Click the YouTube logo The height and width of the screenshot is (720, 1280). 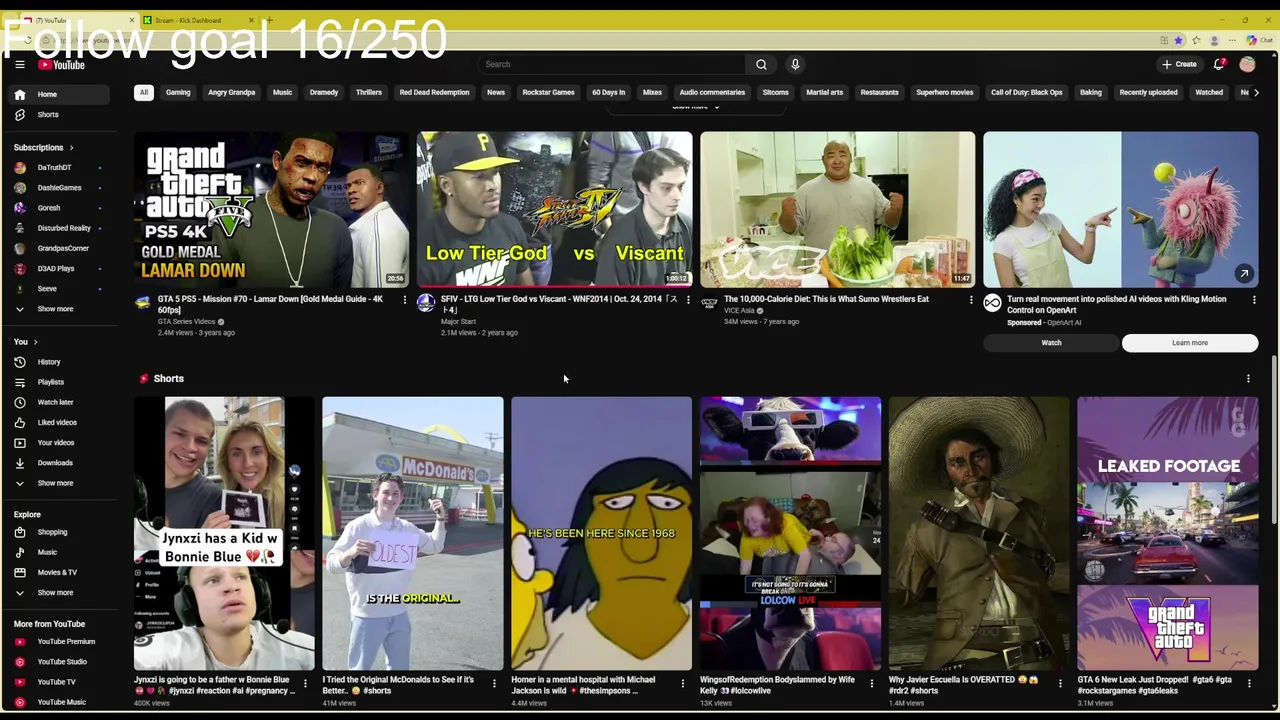coord(62,65)
